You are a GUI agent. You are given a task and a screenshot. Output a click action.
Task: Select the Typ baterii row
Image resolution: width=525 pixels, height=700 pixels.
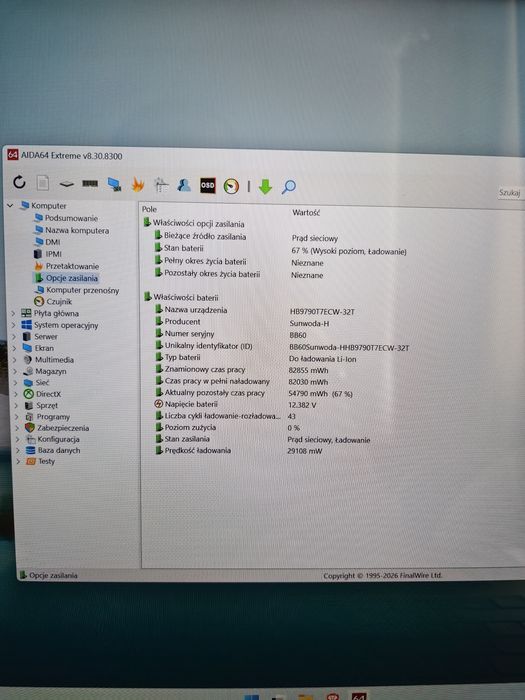click(255, 358)
